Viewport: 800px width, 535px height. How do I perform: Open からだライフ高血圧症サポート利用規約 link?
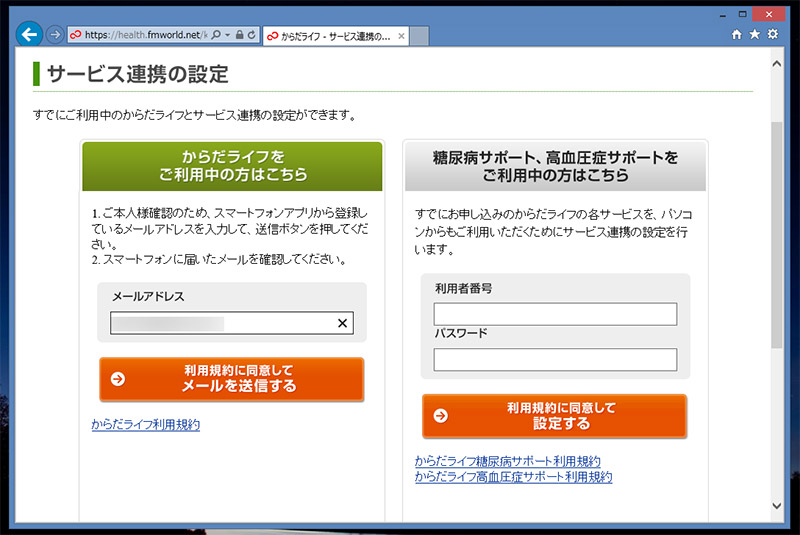(513, 477)
